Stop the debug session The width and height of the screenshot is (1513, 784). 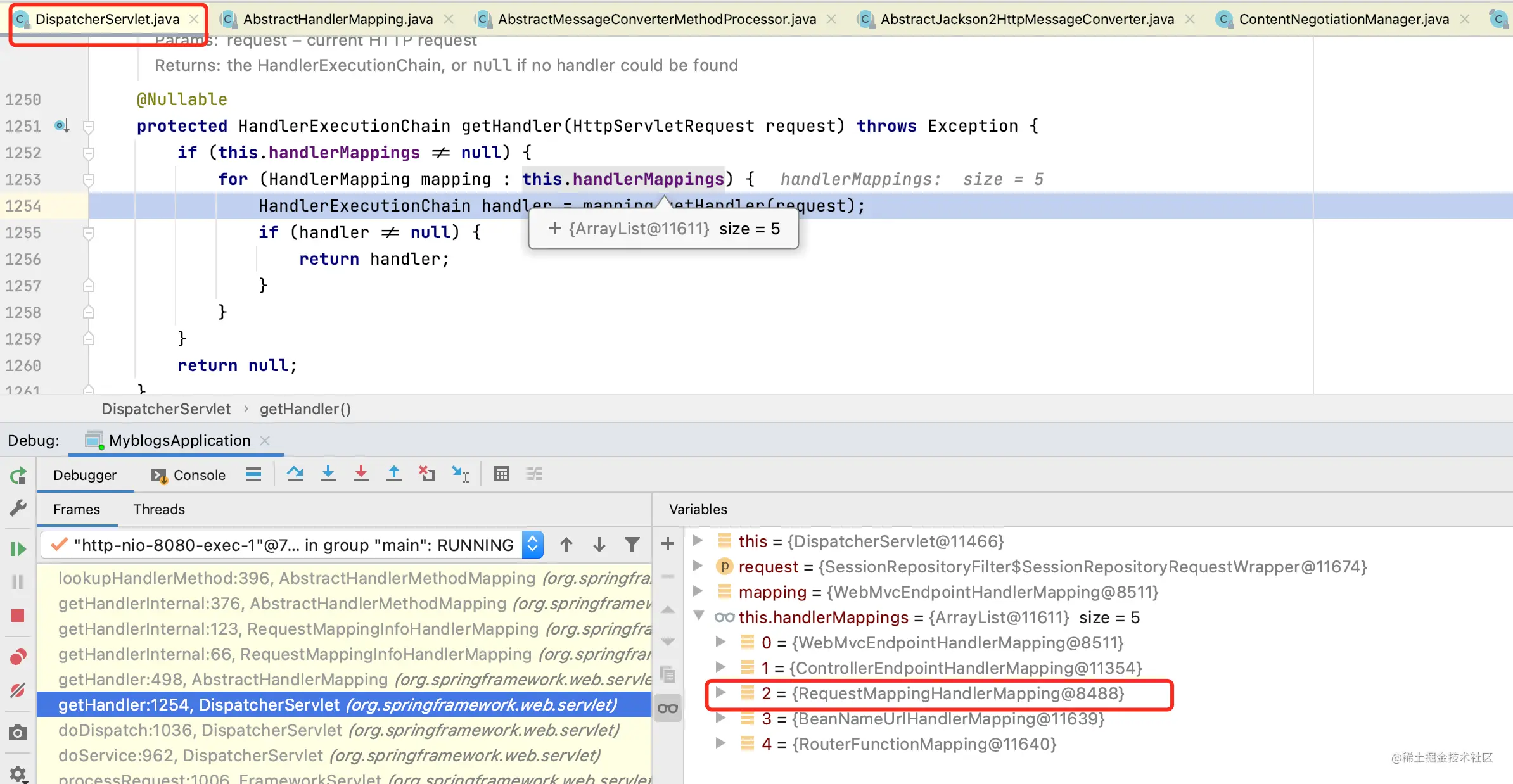coord(18,616)
